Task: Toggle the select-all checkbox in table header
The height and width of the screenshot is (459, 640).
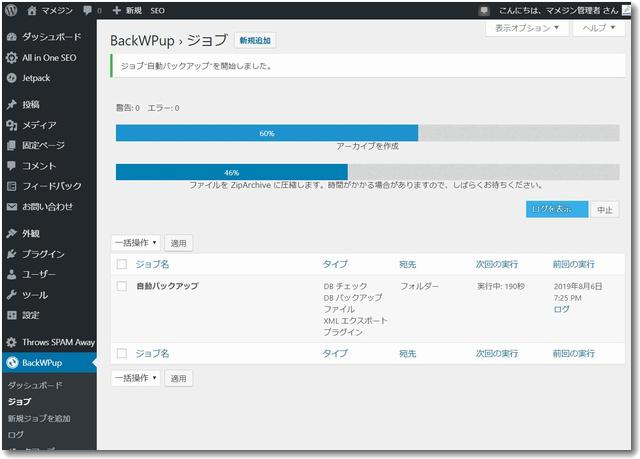Action: (x=122, y=264)
